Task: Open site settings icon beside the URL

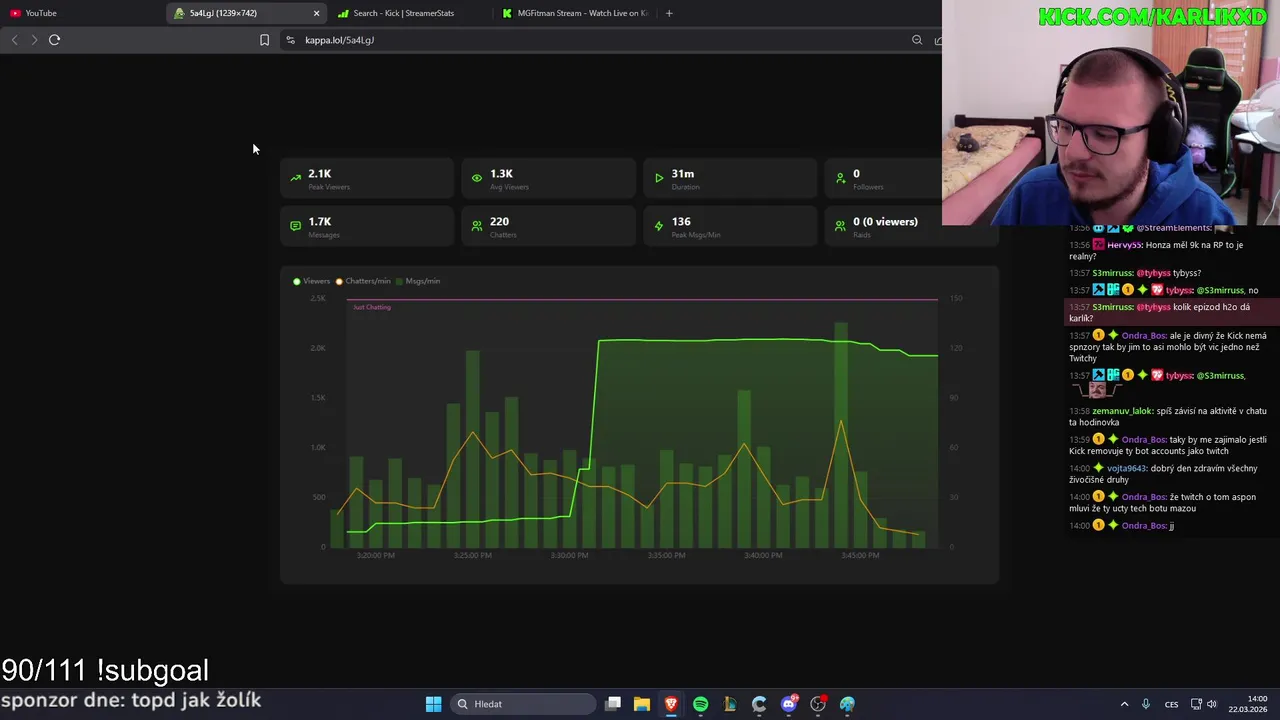Action: 290,40
